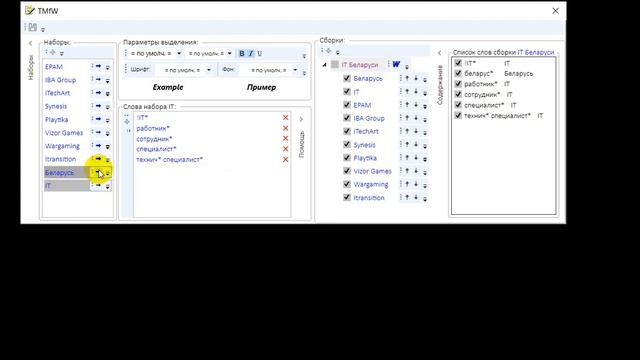The height and width of the screenshot is (360, 640).
Task: Move EPAM up in the assembly list
Action: click(x=407, y=105)
